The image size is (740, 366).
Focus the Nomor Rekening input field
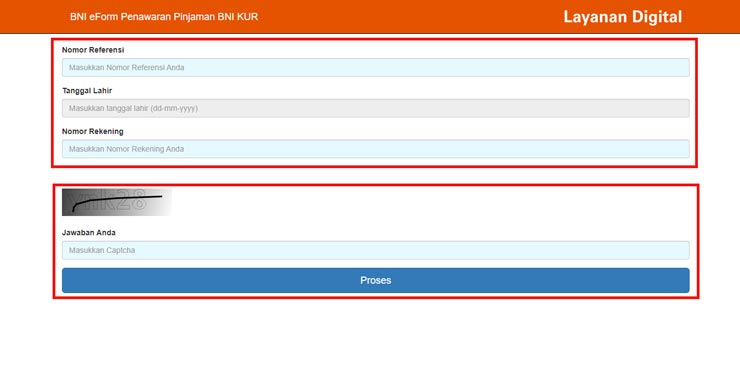coord(375,149)
